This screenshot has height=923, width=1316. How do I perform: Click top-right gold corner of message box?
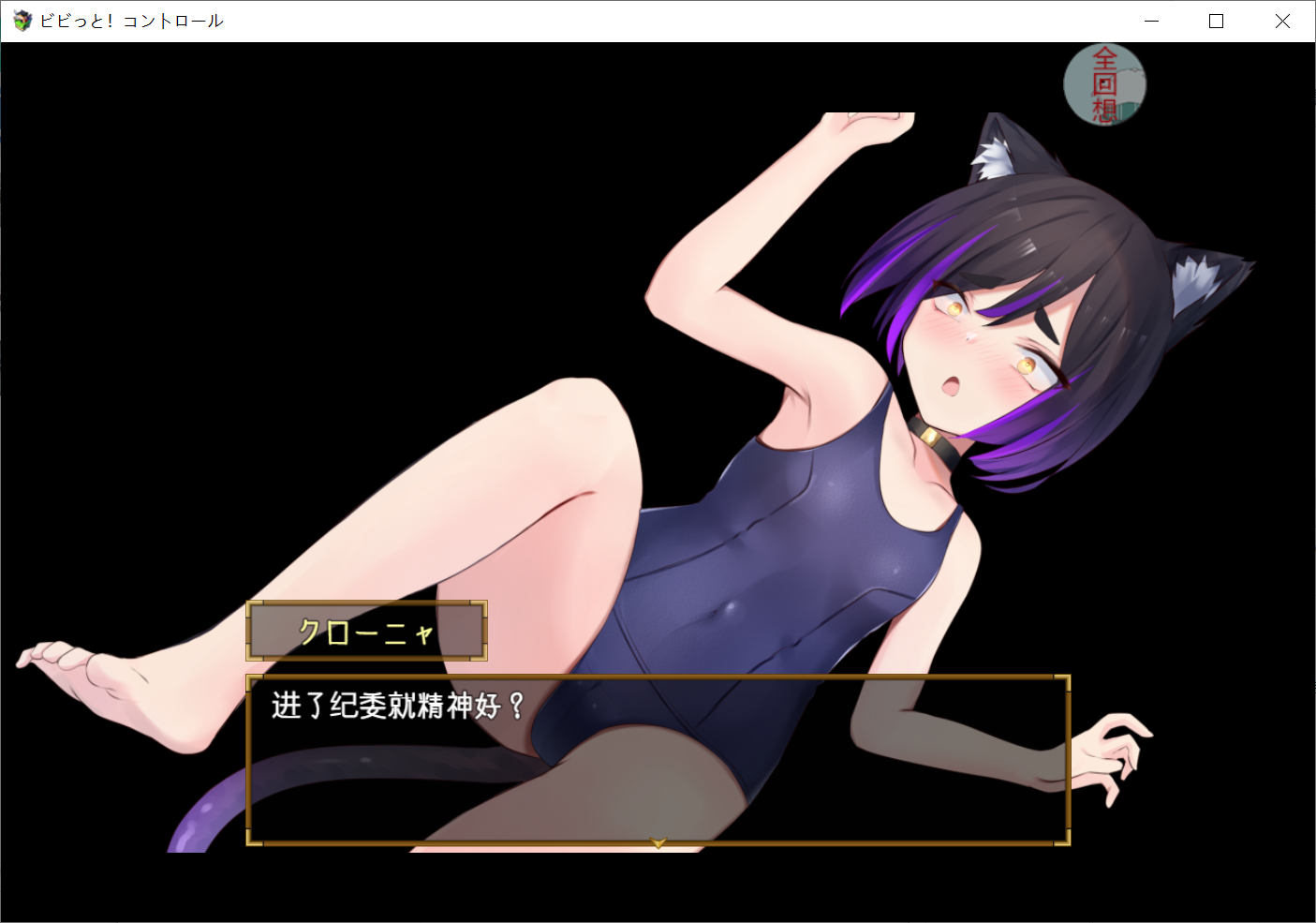[1063, 680]
